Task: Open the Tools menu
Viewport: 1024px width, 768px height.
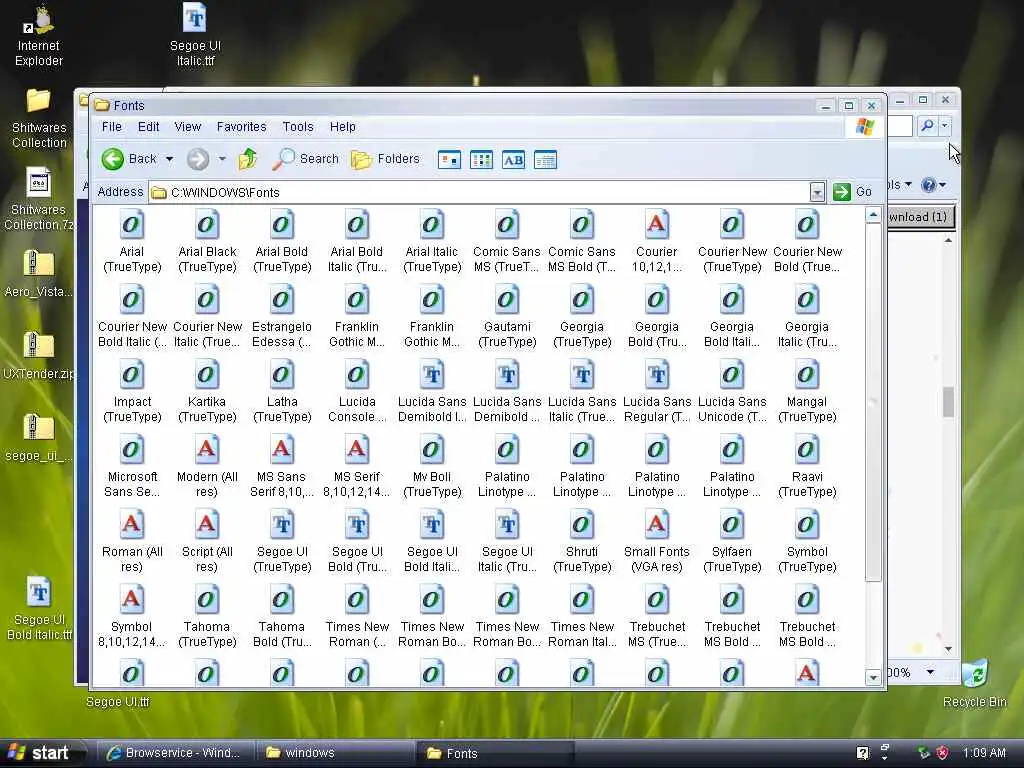Action: click(298, 127)
